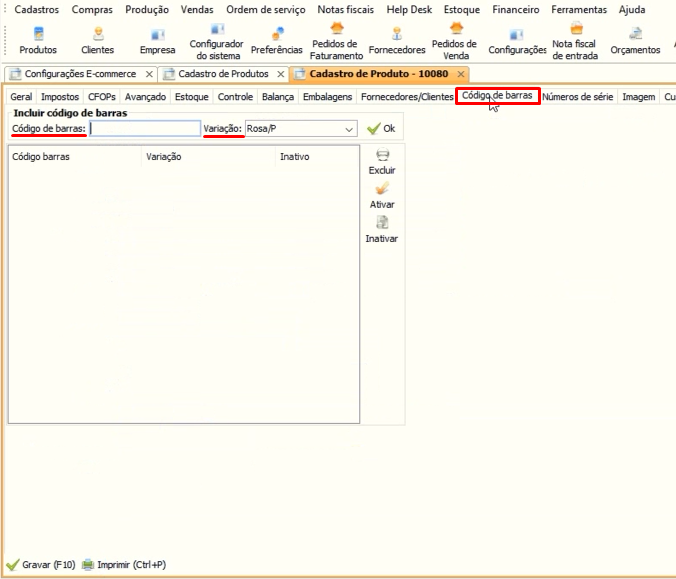
Task: Close the Cadastro de Produto - 10080 tab
Action: click(461, 74)
